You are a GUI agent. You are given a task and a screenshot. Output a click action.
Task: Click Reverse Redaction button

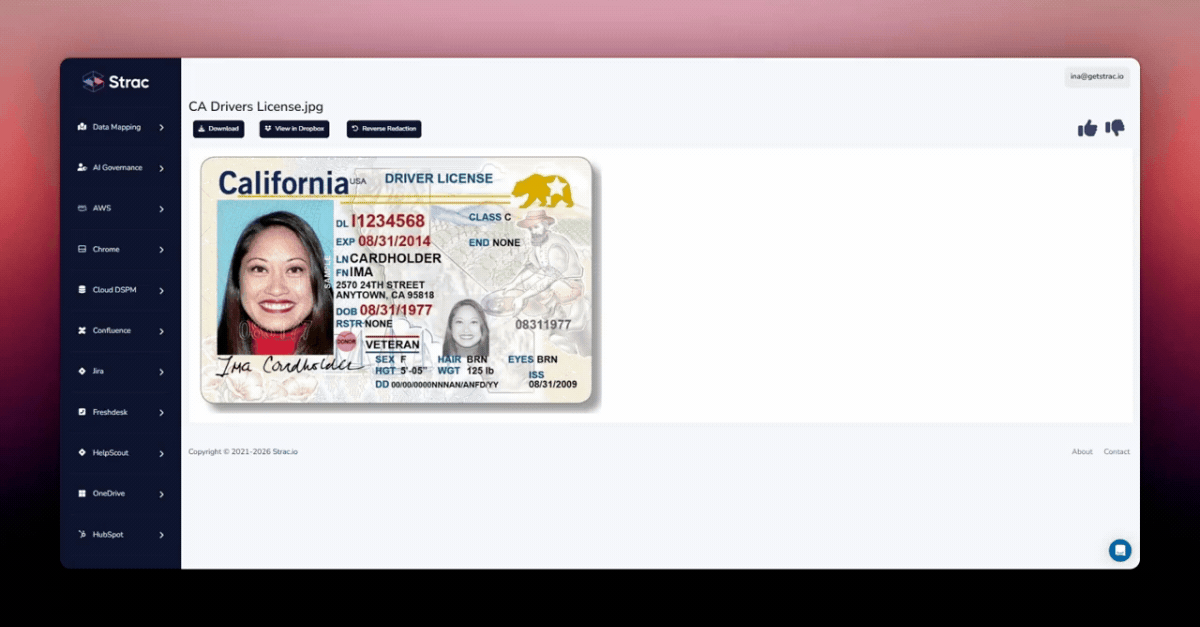point(384,129)
